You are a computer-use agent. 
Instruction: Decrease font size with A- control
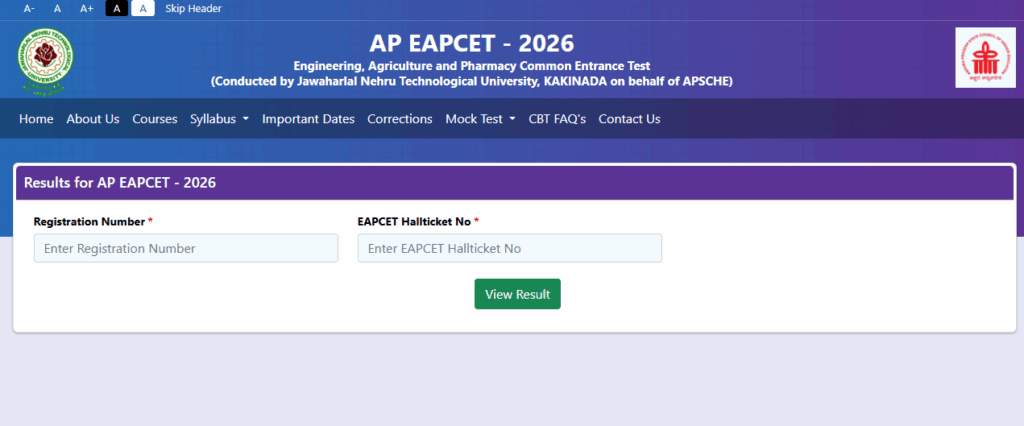tap(29, 8)
